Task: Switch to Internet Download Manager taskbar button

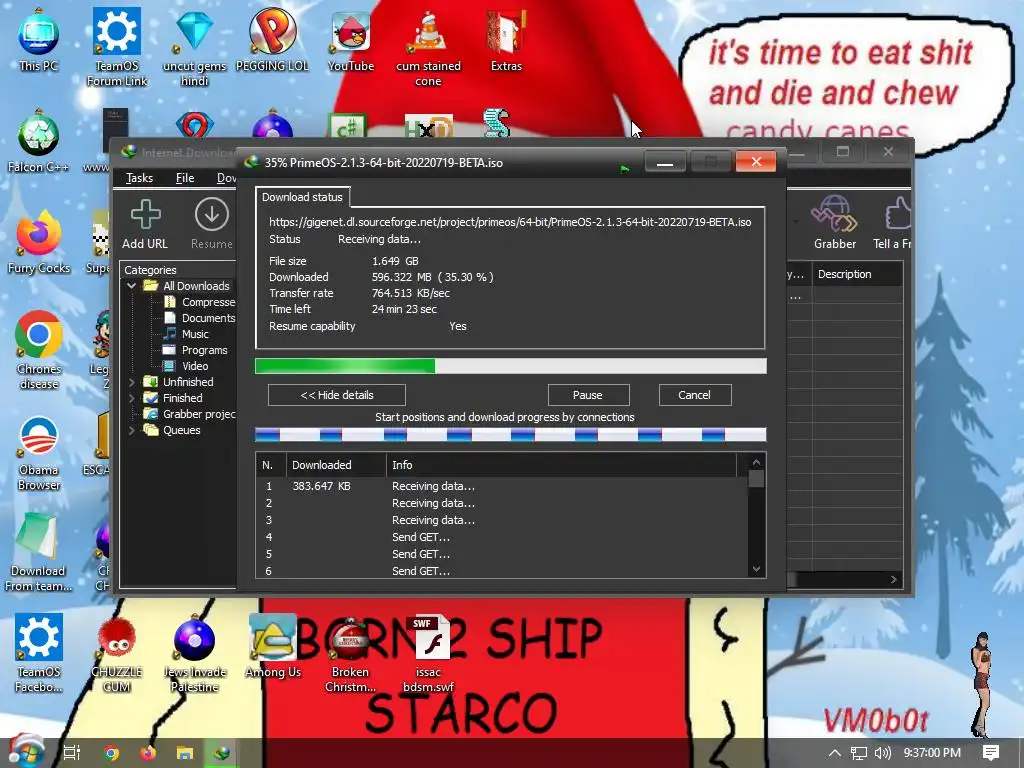Action: pos(222,753)
